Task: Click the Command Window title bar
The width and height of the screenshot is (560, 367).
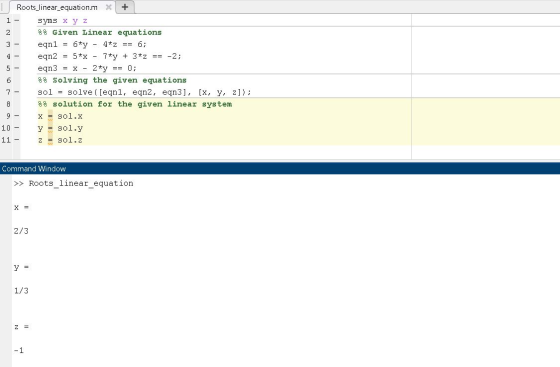Action: point(280,169)
